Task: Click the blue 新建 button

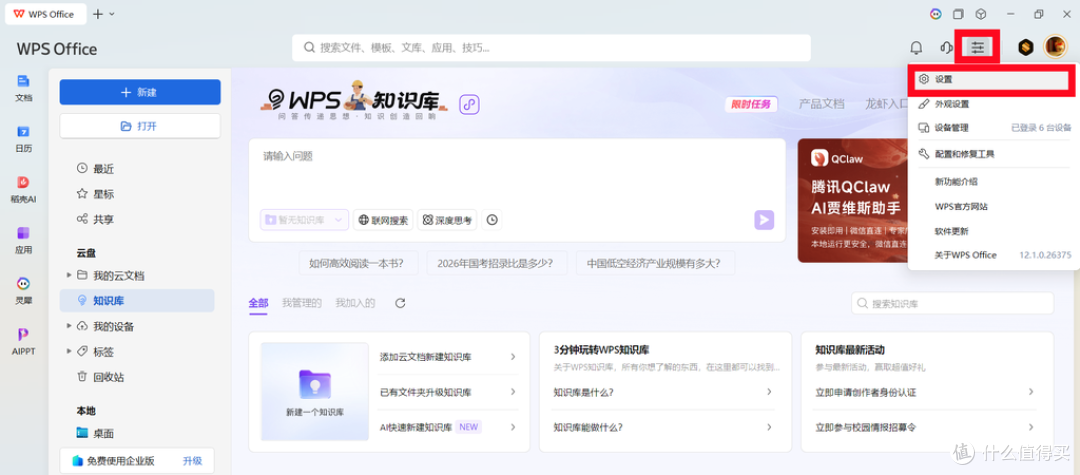Action: [140, 92]
